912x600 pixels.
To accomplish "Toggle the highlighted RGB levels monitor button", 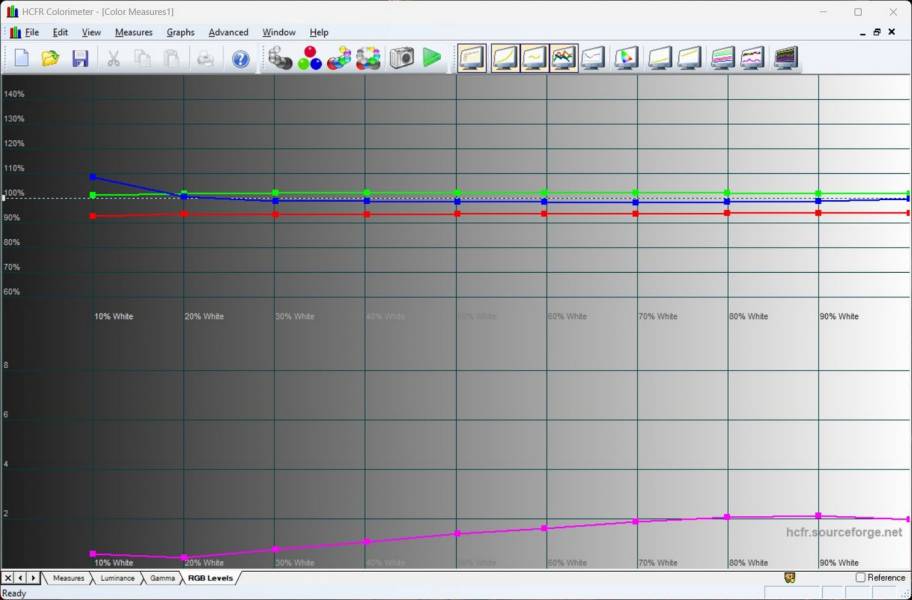I will pos(564,58).
